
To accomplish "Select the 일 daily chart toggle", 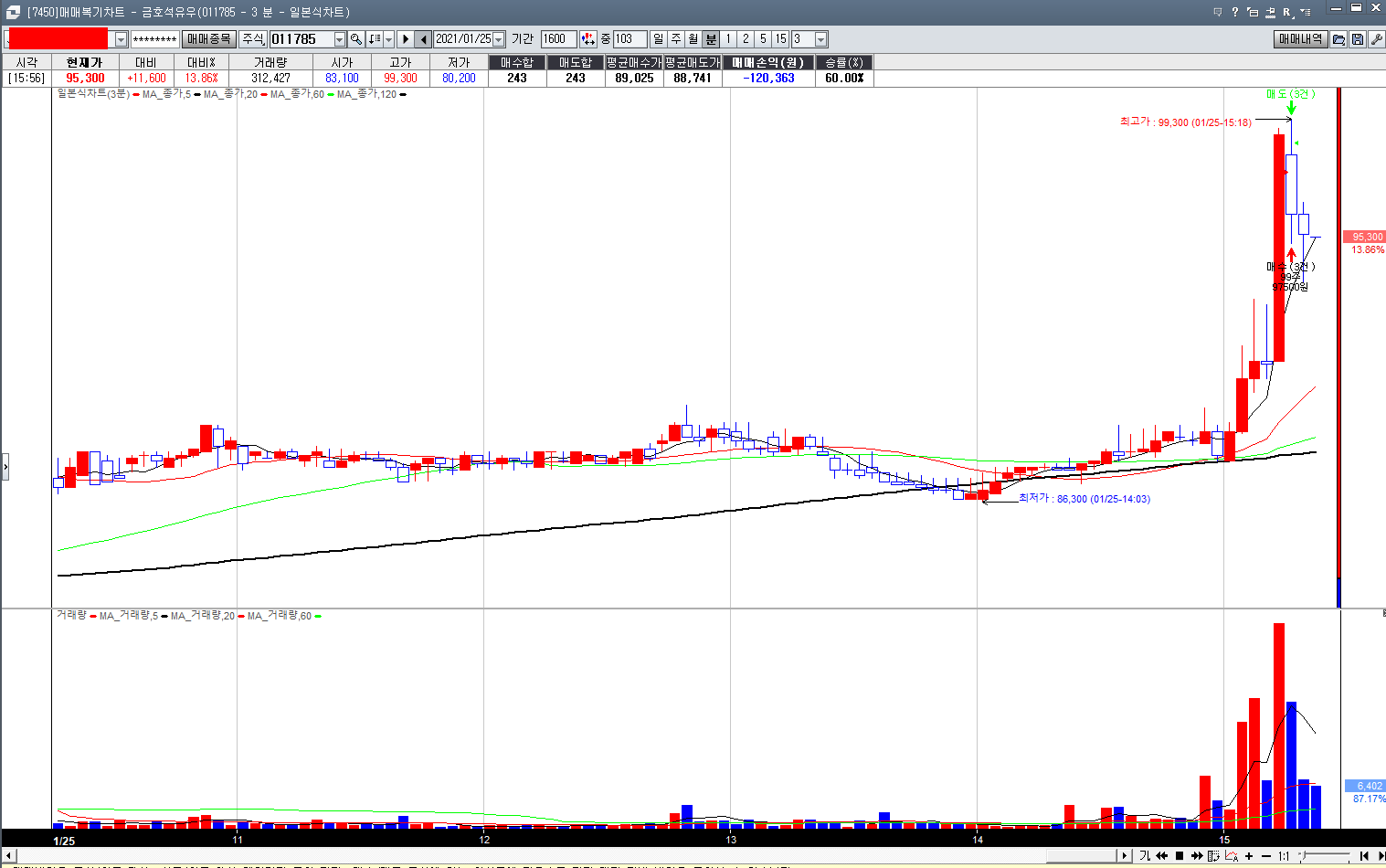I will coord(659,39).
